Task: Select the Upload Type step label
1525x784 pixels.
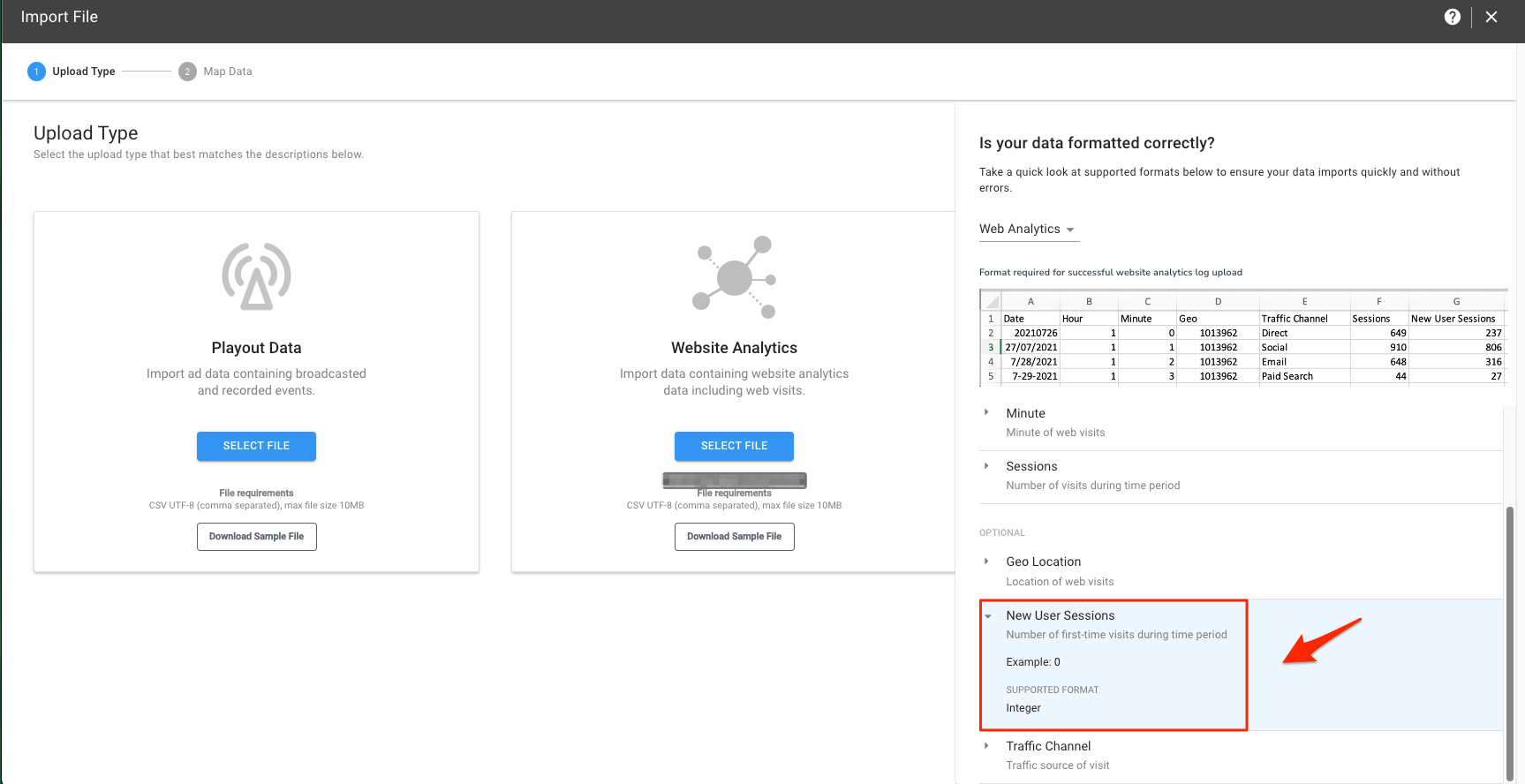Action: pyautogui.click(x=84, y=72)
